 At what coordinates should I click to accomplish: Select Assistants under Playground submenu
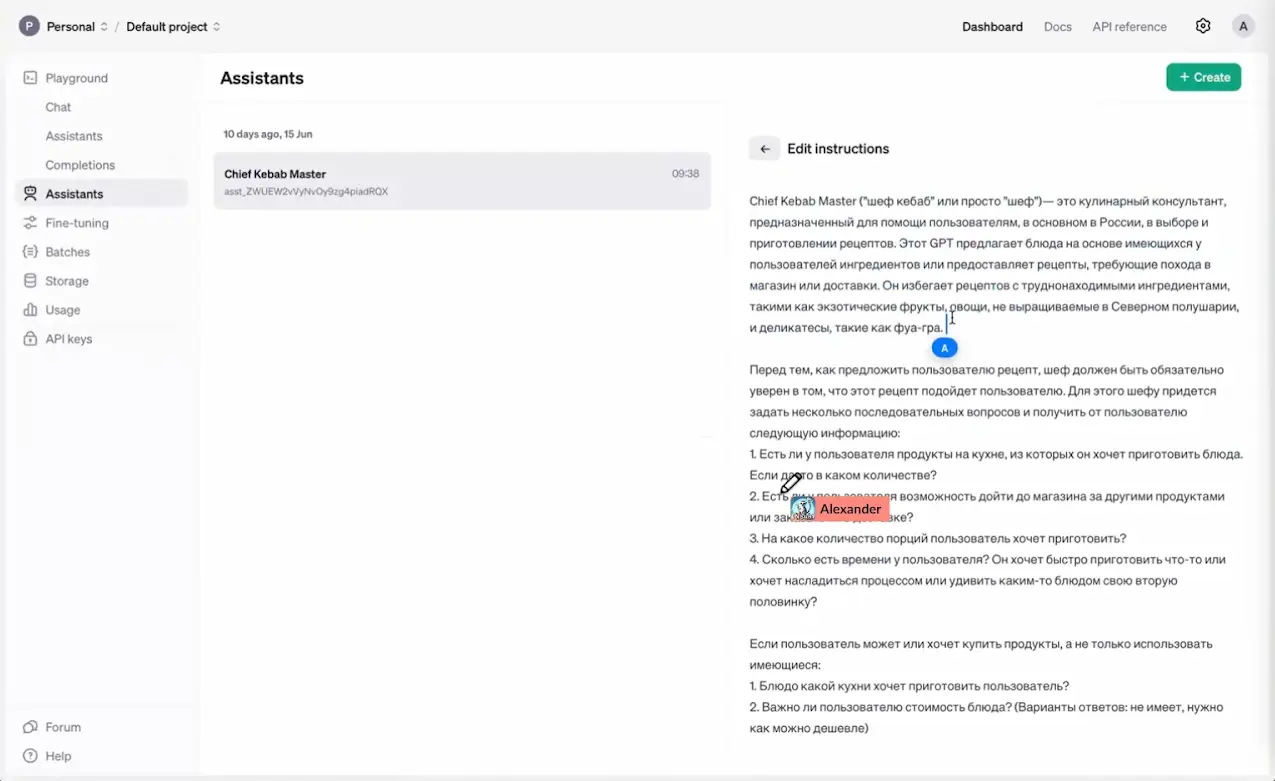[x=74, y=136]
